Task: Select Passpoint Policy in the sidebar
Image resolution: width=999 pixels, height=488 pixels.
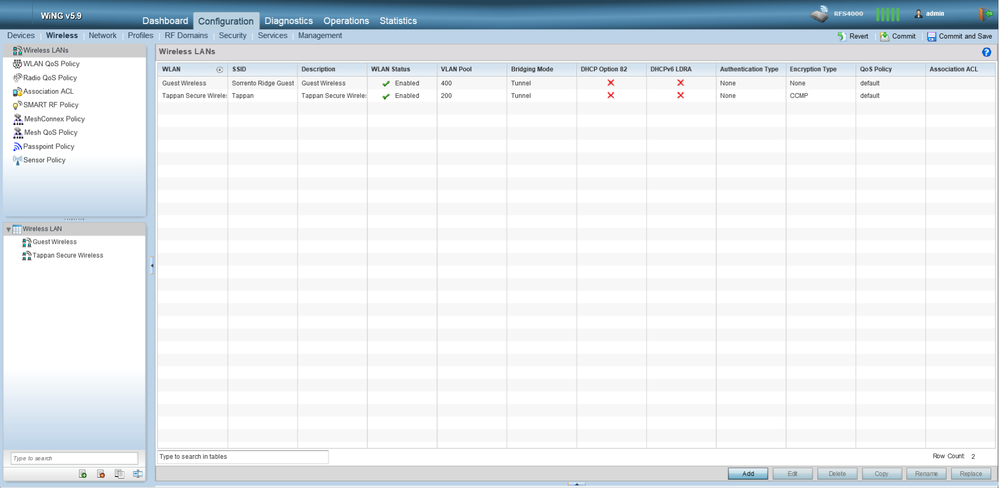Action: (48, 146)
